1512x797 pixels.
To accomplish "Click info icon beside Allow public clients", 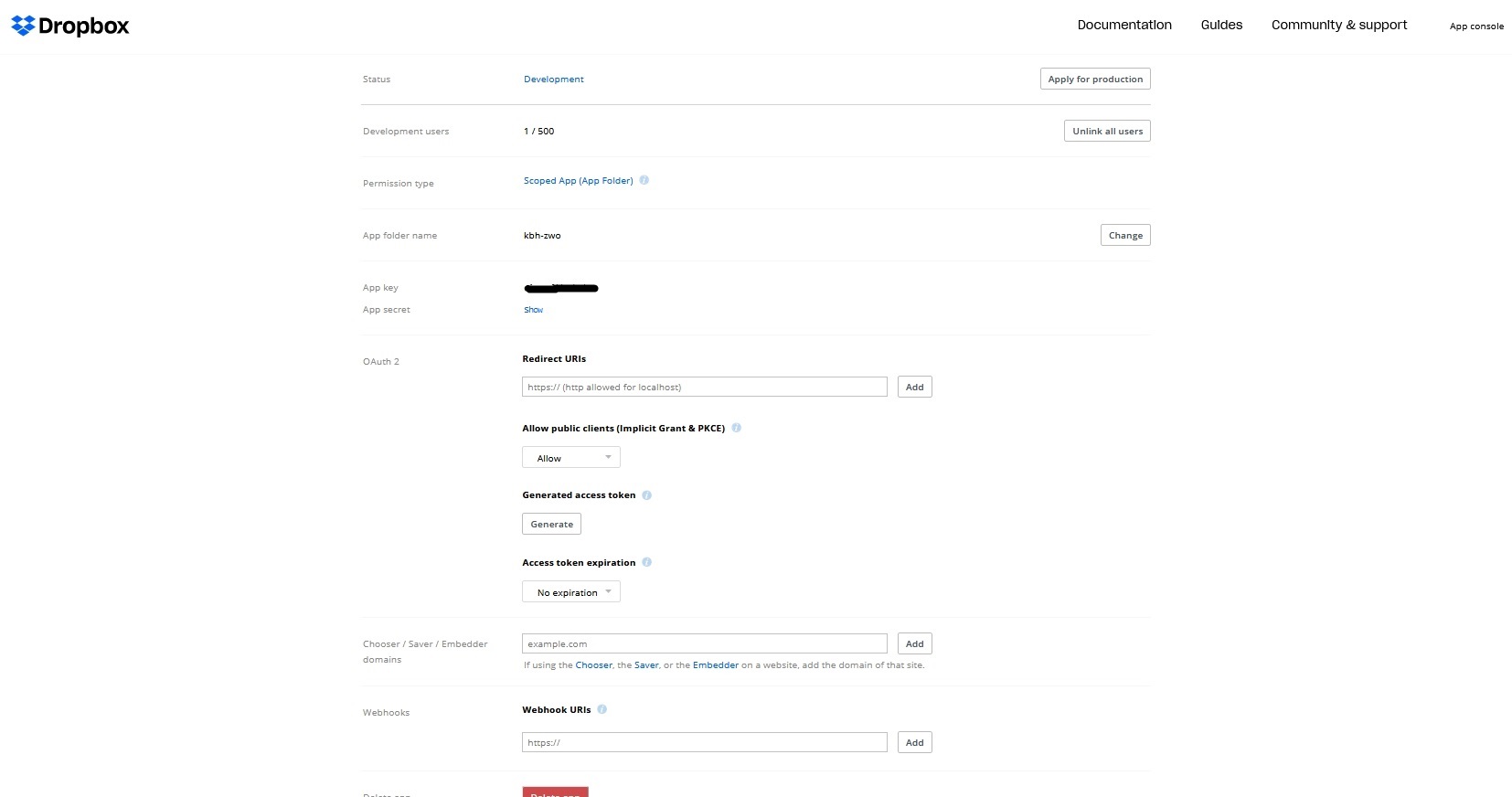I will tap(737, 428).
